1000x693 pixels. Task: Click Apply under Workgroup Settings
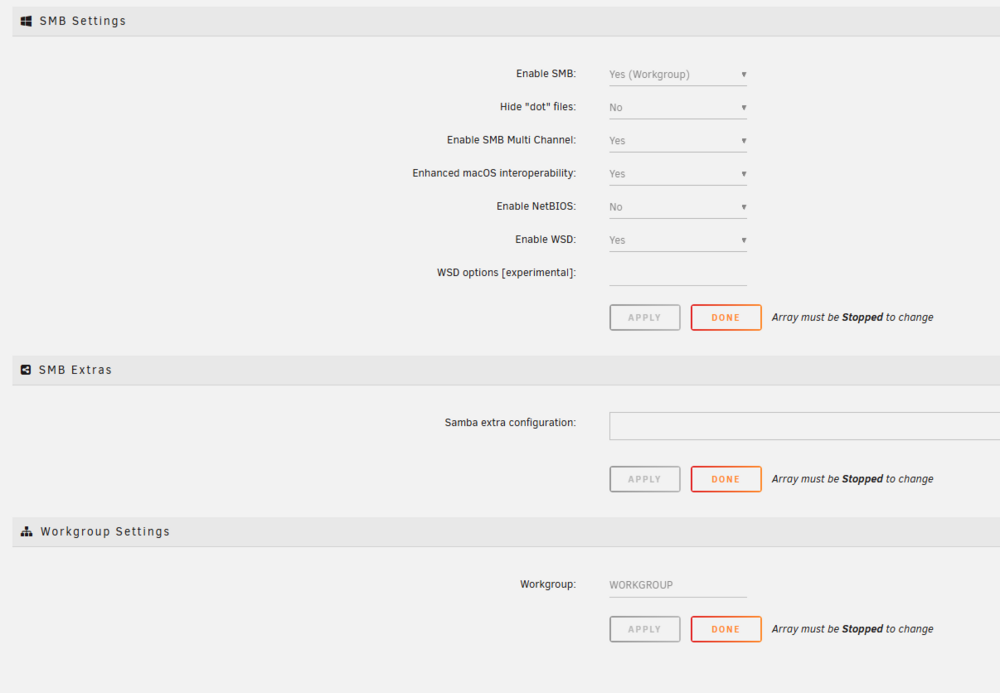coord(645,629)
